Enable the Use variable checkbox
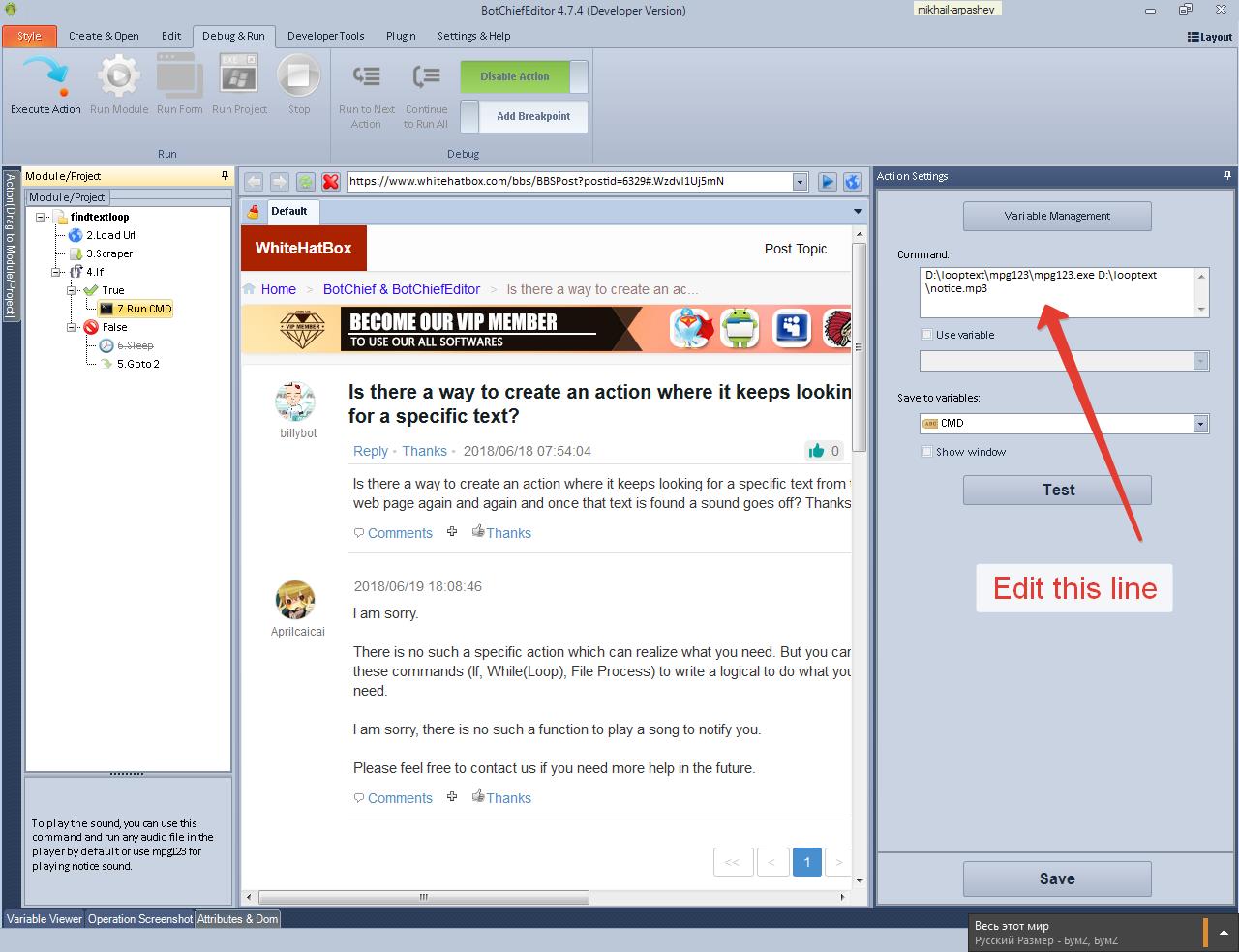This screenshot has height=952, width=1239. 927,335
